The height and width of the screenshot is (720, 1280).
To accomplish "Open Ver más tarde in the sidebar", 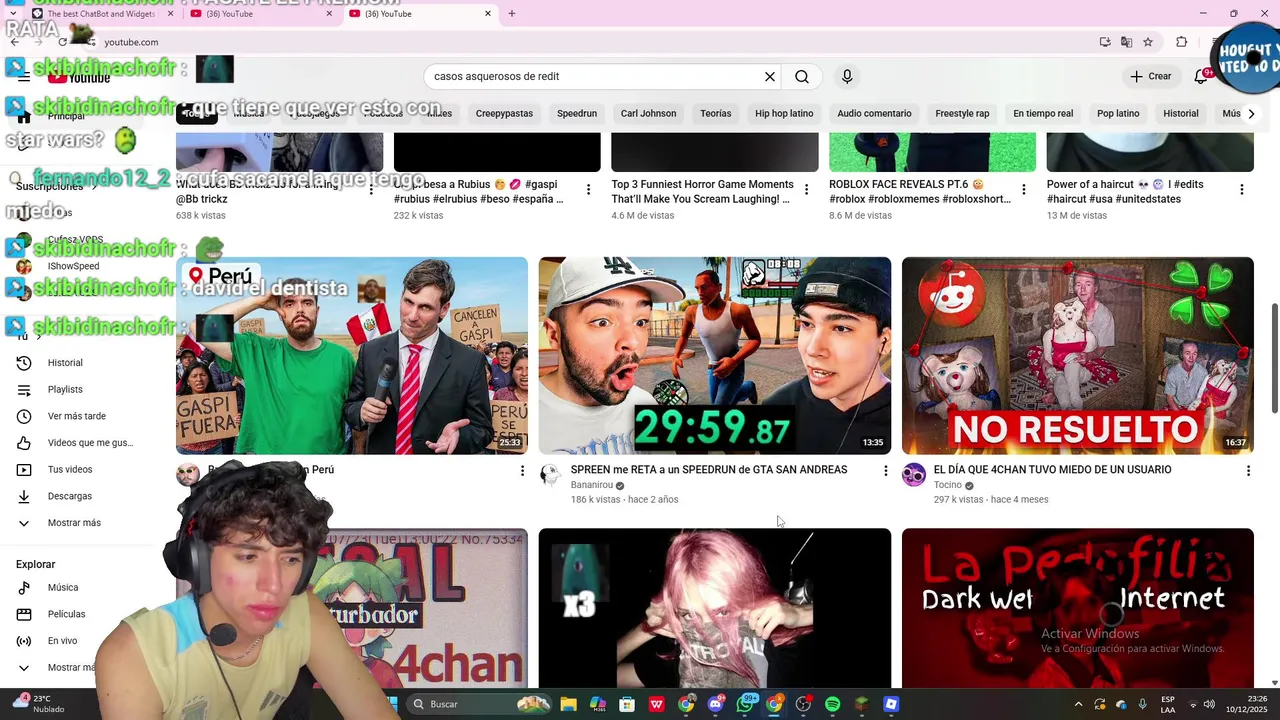I will click(x=76, y=416).
